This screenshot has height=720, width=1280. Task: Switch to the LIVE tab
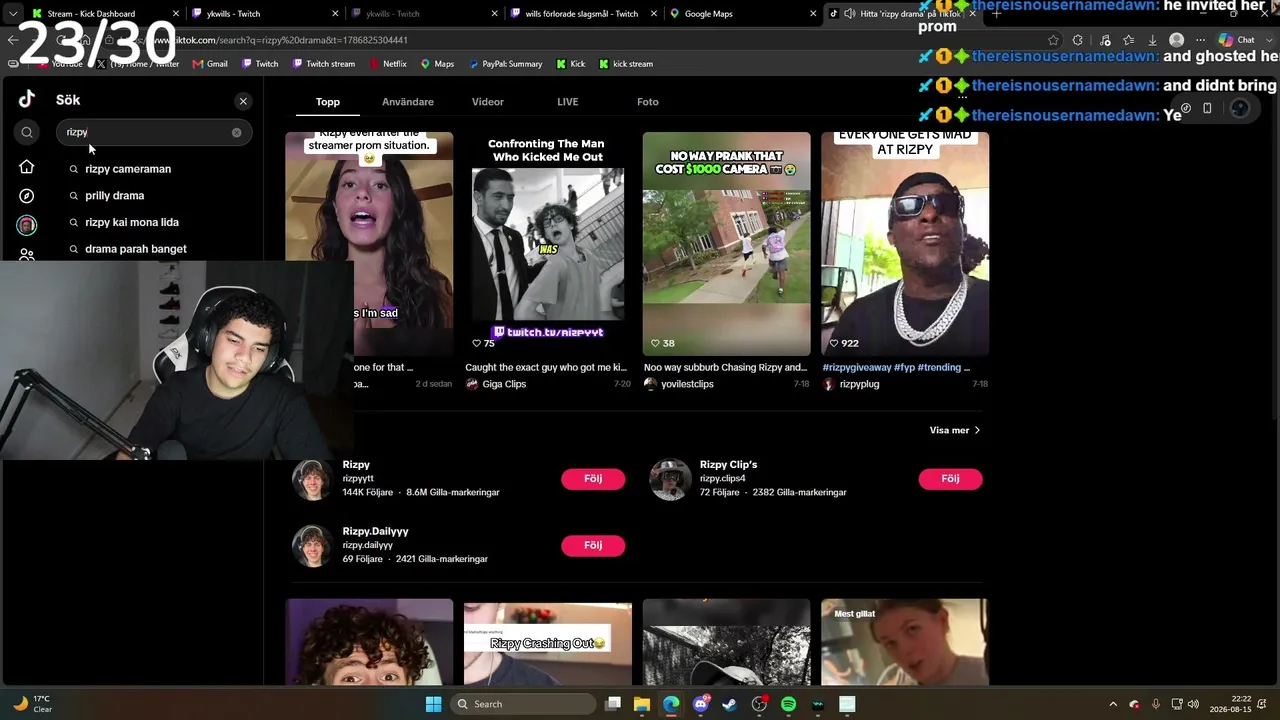[x=568, y=102]
